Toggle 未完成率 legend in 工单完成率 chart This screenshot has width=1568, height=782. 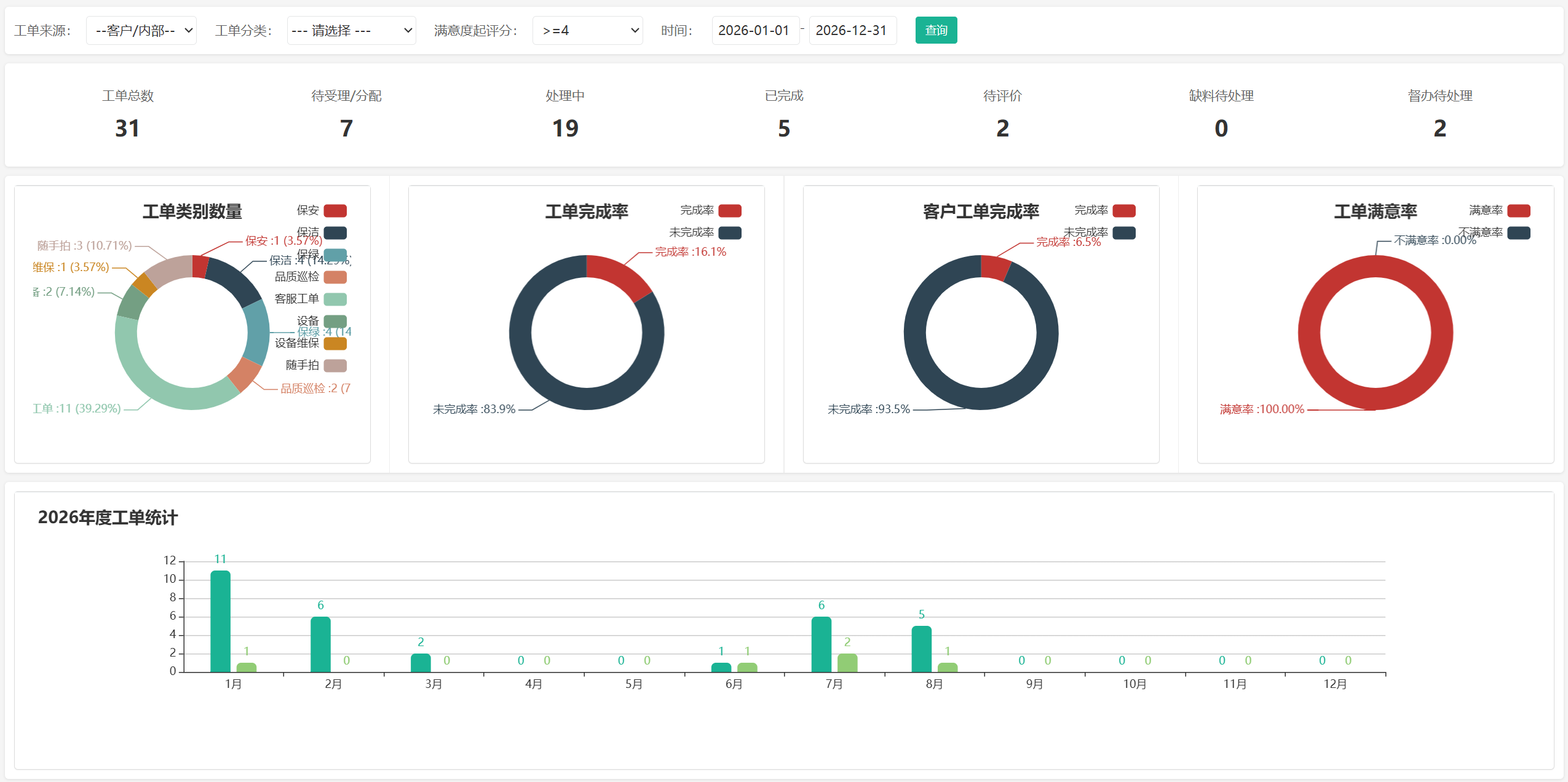(730, 233)
